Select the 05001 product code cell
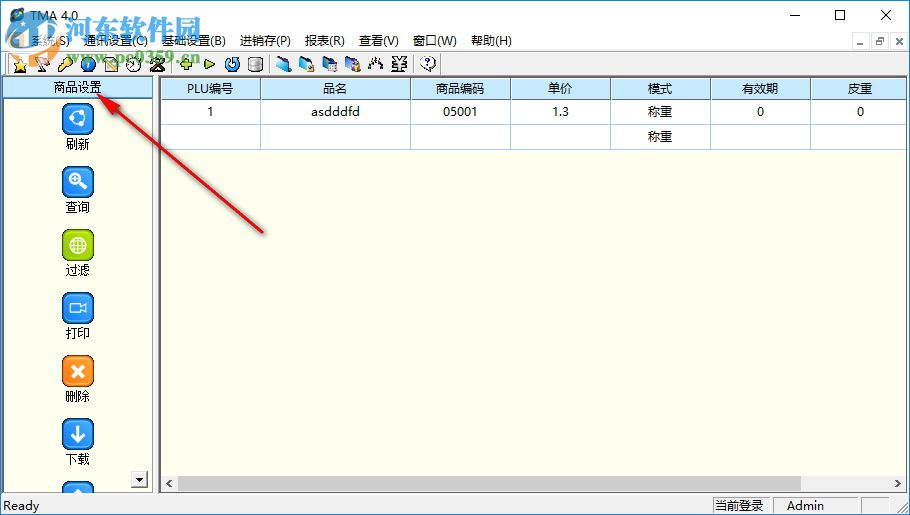 click(460, 112)
